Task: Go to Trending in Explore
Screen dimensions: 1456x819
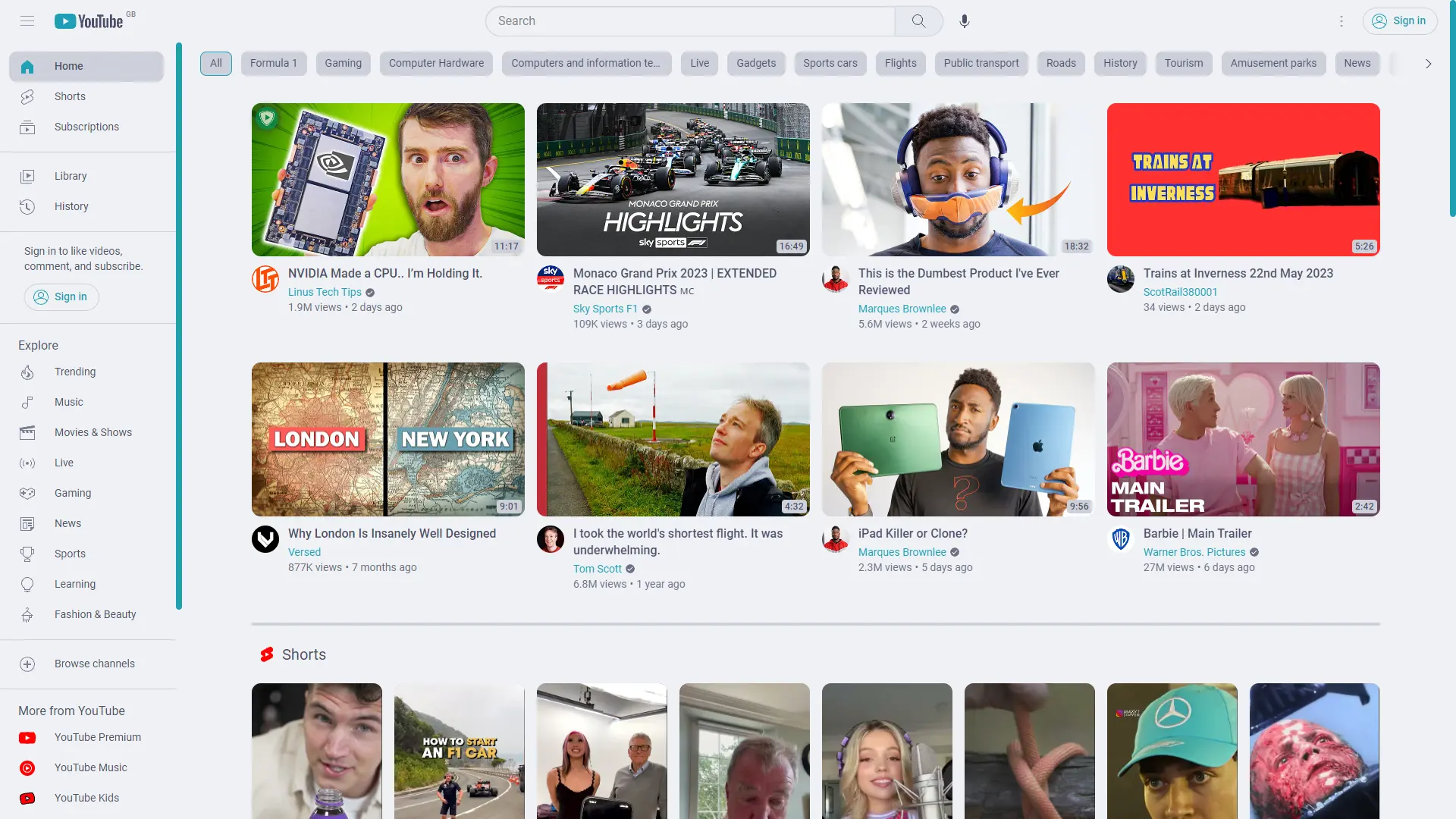Action: point(75,372)
